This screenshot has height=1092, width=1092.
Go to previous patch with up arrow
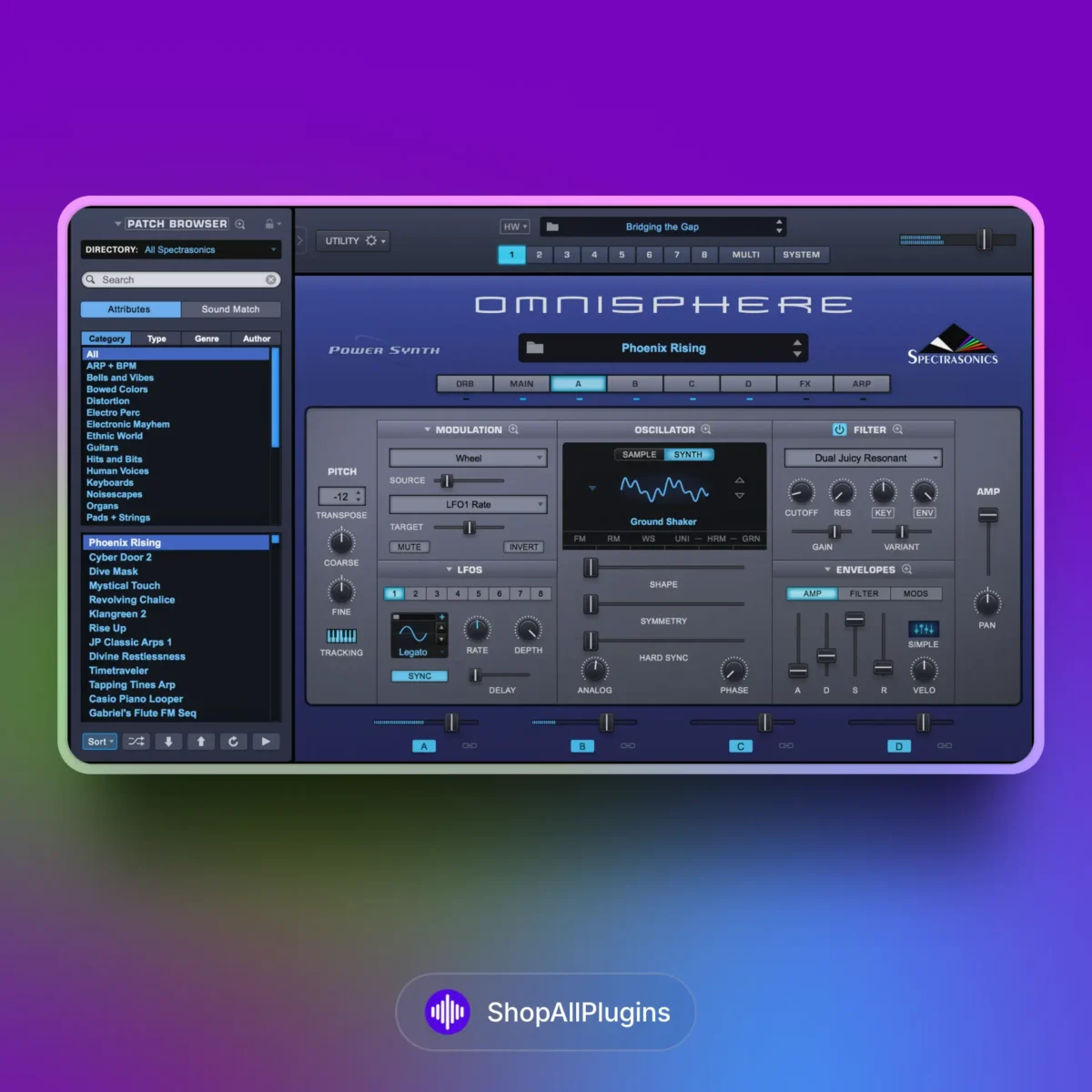click(201, 742)
